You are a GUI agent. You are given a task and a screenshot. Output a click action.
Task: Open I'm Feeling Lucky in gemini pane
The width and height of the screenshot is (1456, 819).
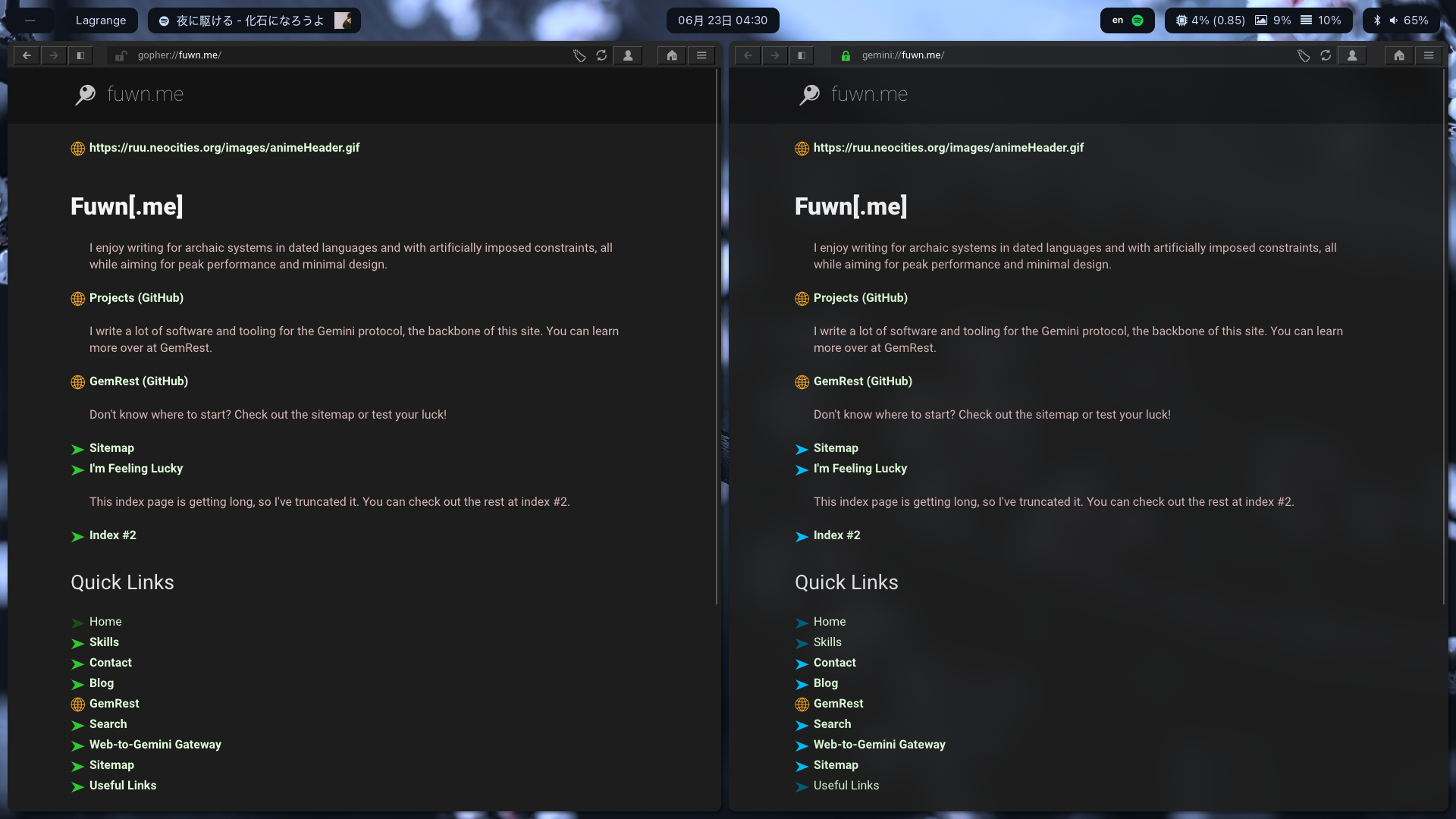(860, 469)
